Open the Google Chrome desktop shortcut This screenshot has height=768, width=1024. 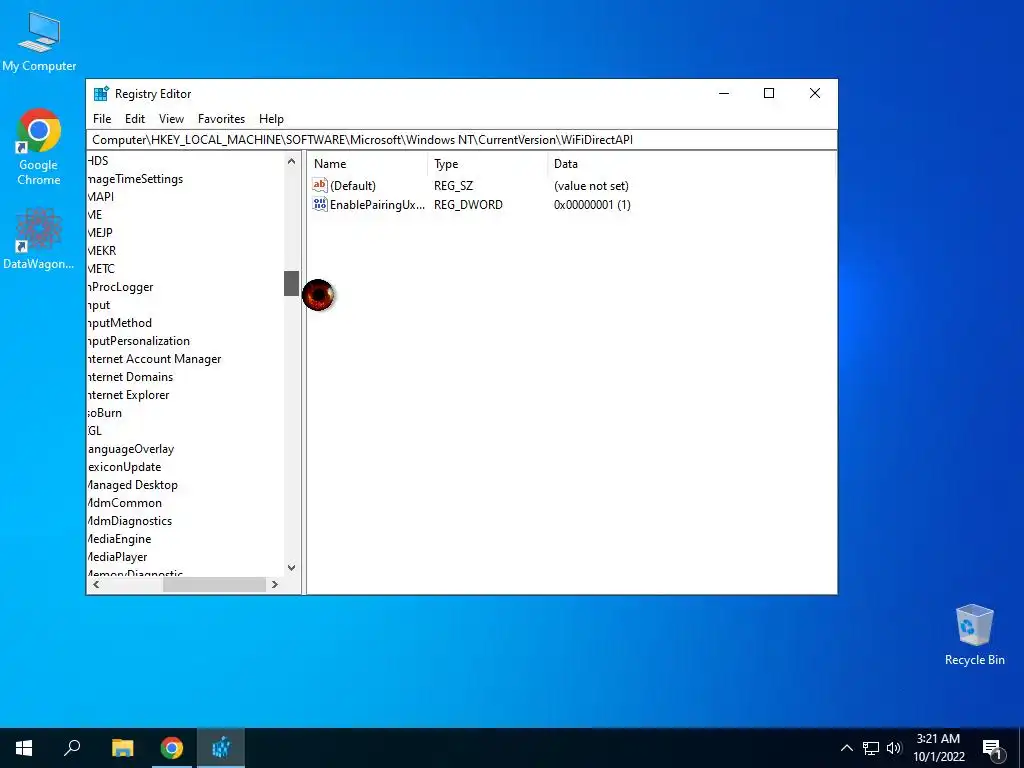coord(39,147)
